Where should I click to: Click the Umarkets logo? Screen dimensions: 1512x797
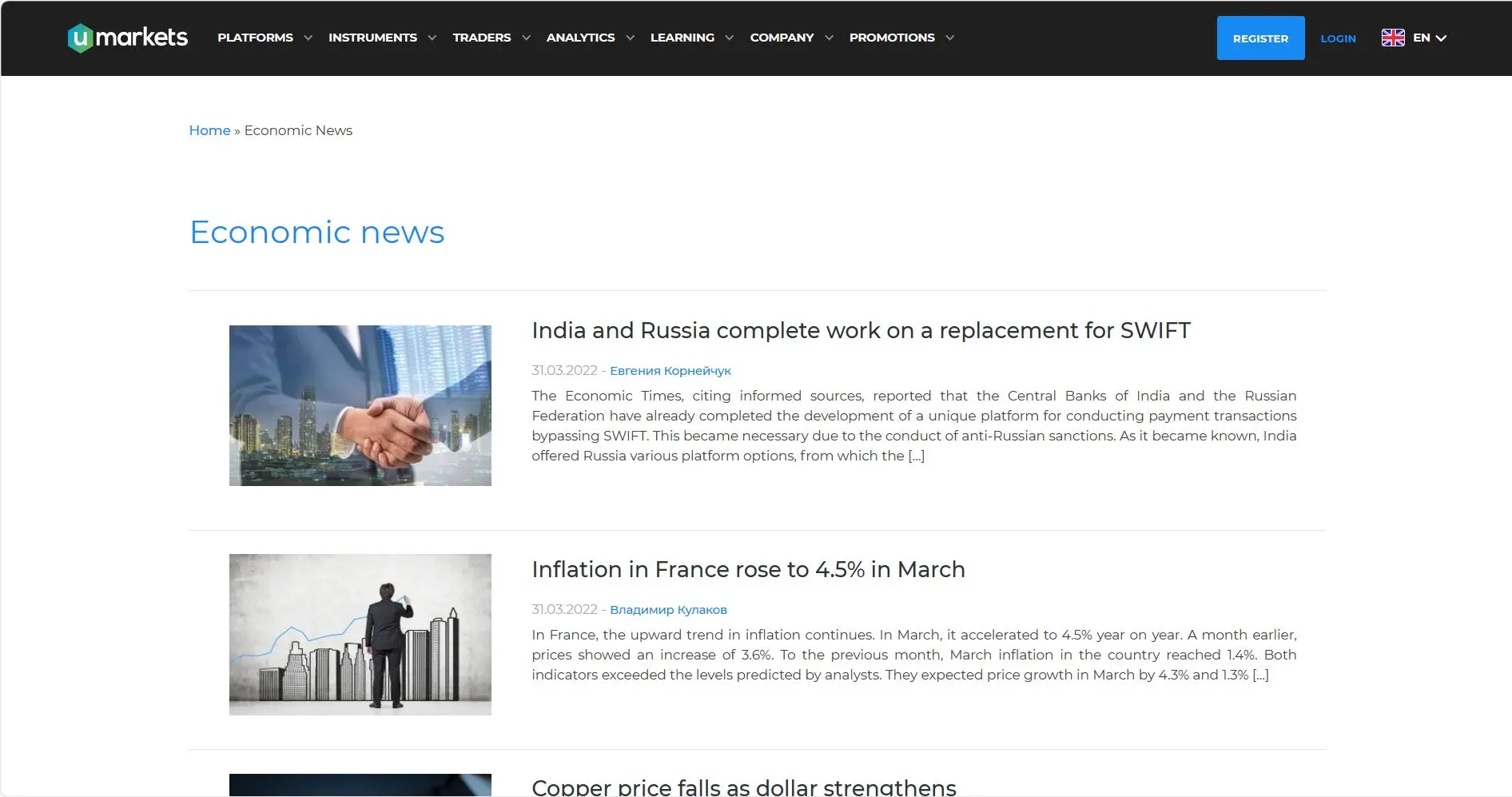(x=128, y=38)
